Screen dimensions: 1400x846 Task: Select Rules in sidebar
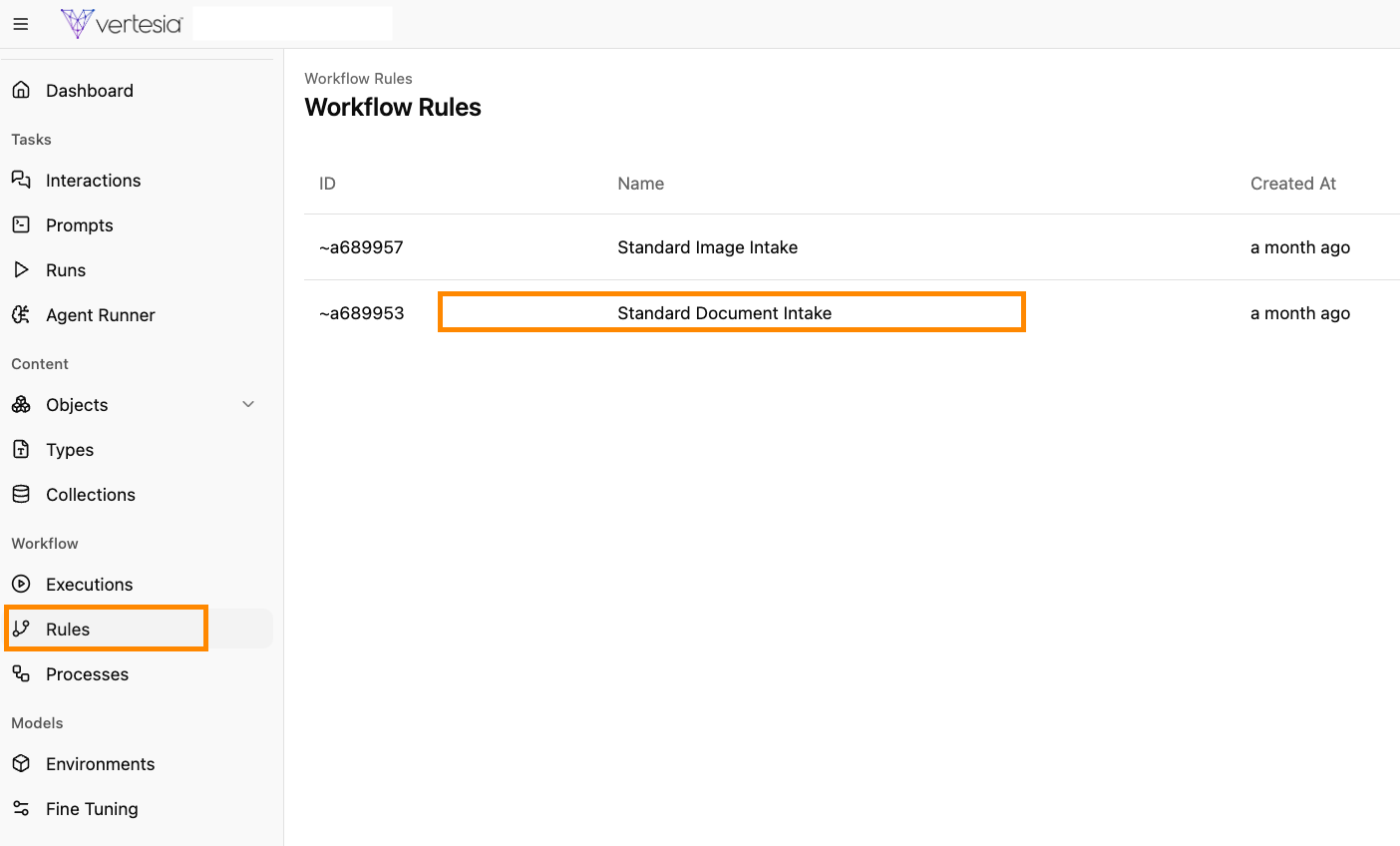coord(68,629)
